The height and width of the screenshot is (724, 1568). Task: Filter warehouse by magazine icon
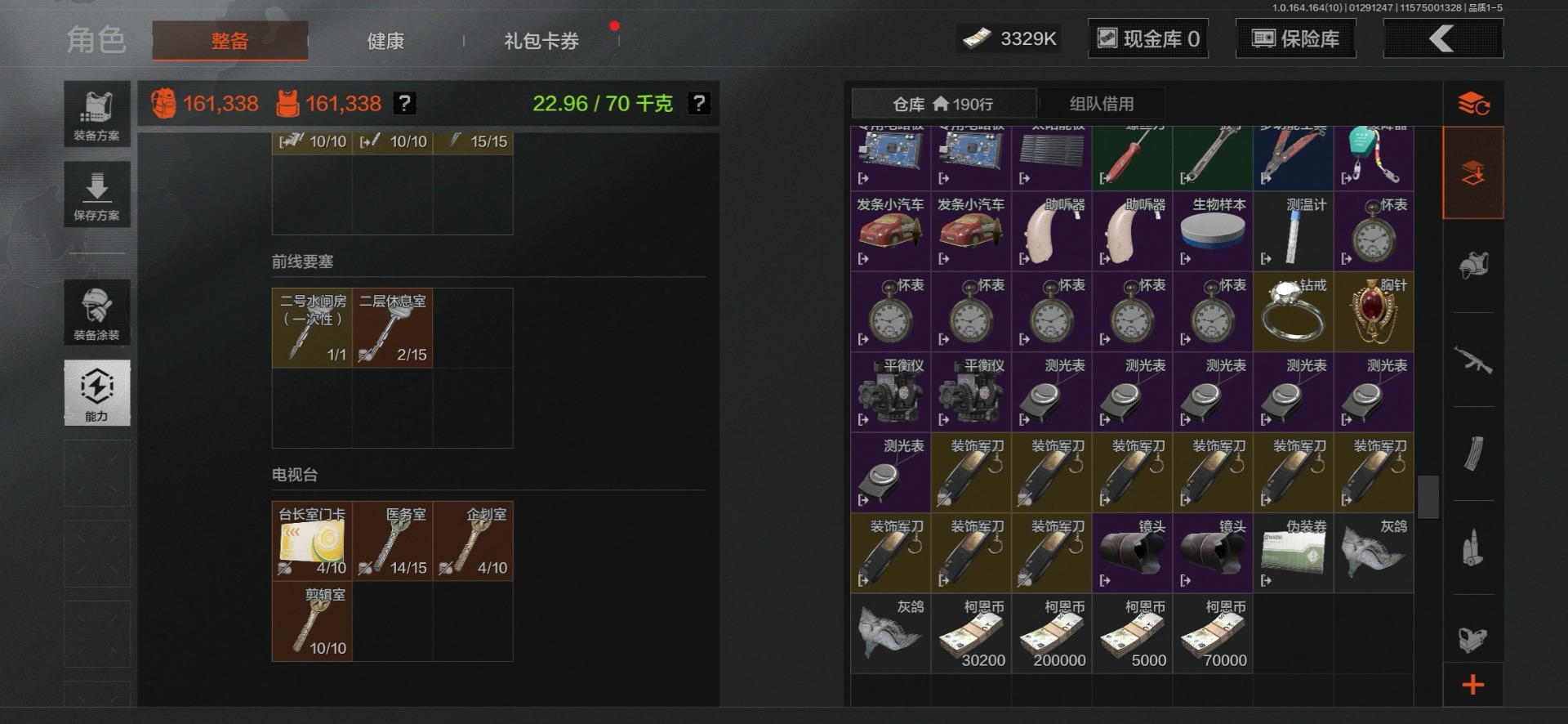(1473, 454)
